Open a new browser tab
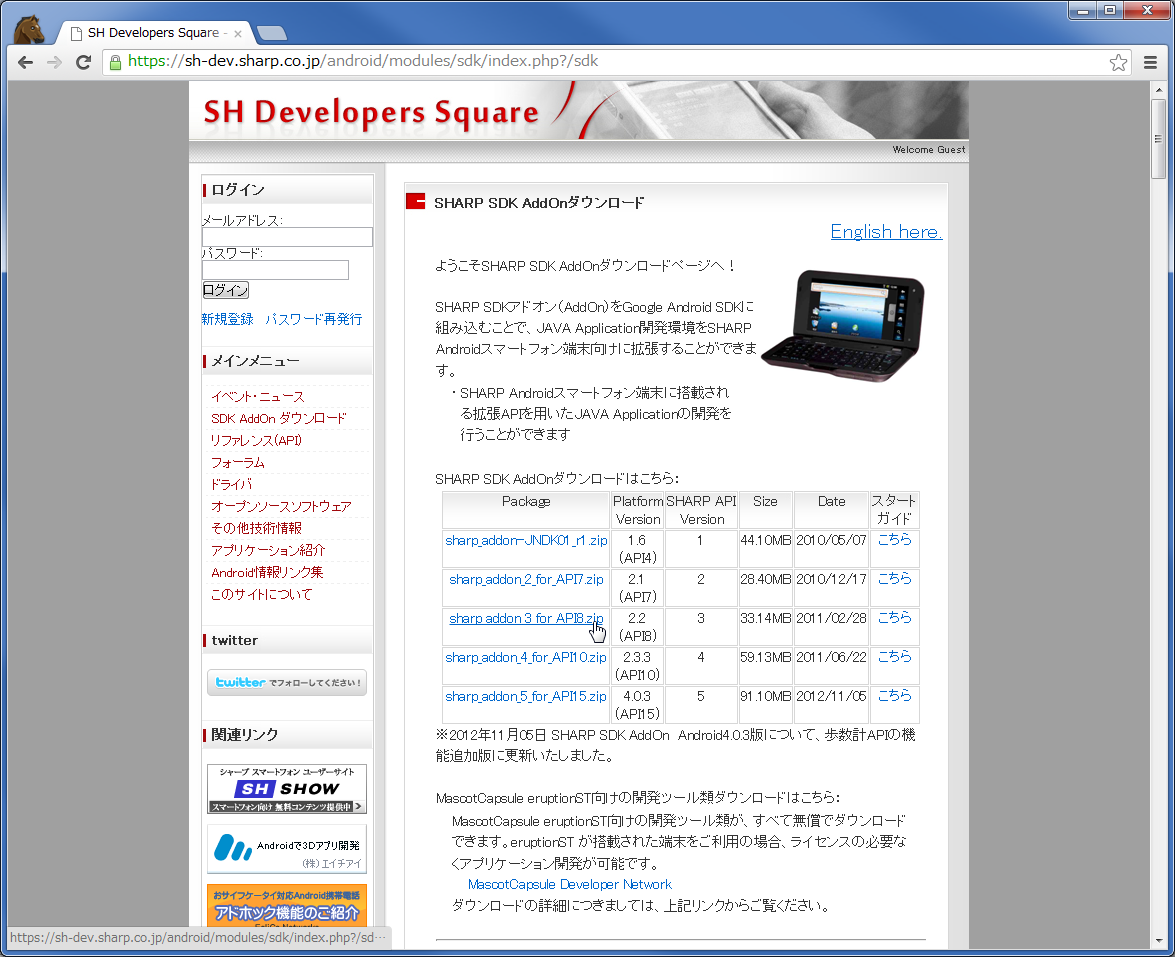Screen dimensions: 1175x957 [271, 33]
